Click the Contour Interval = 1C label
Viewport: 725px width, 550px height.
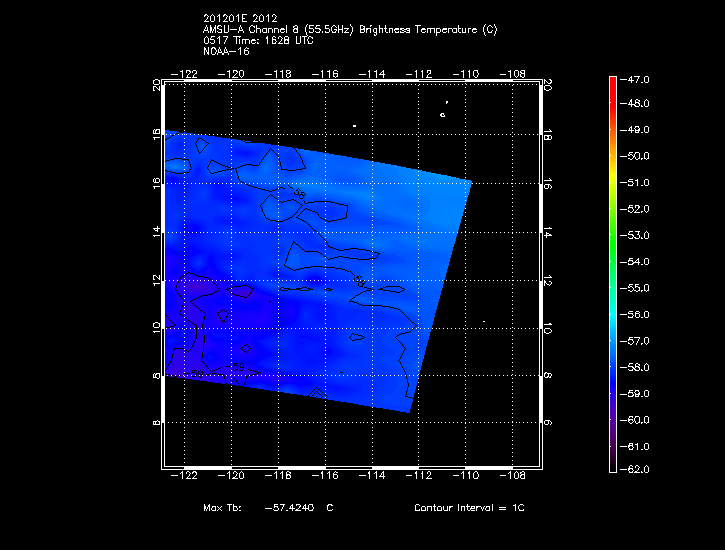[x=469, y=508]
